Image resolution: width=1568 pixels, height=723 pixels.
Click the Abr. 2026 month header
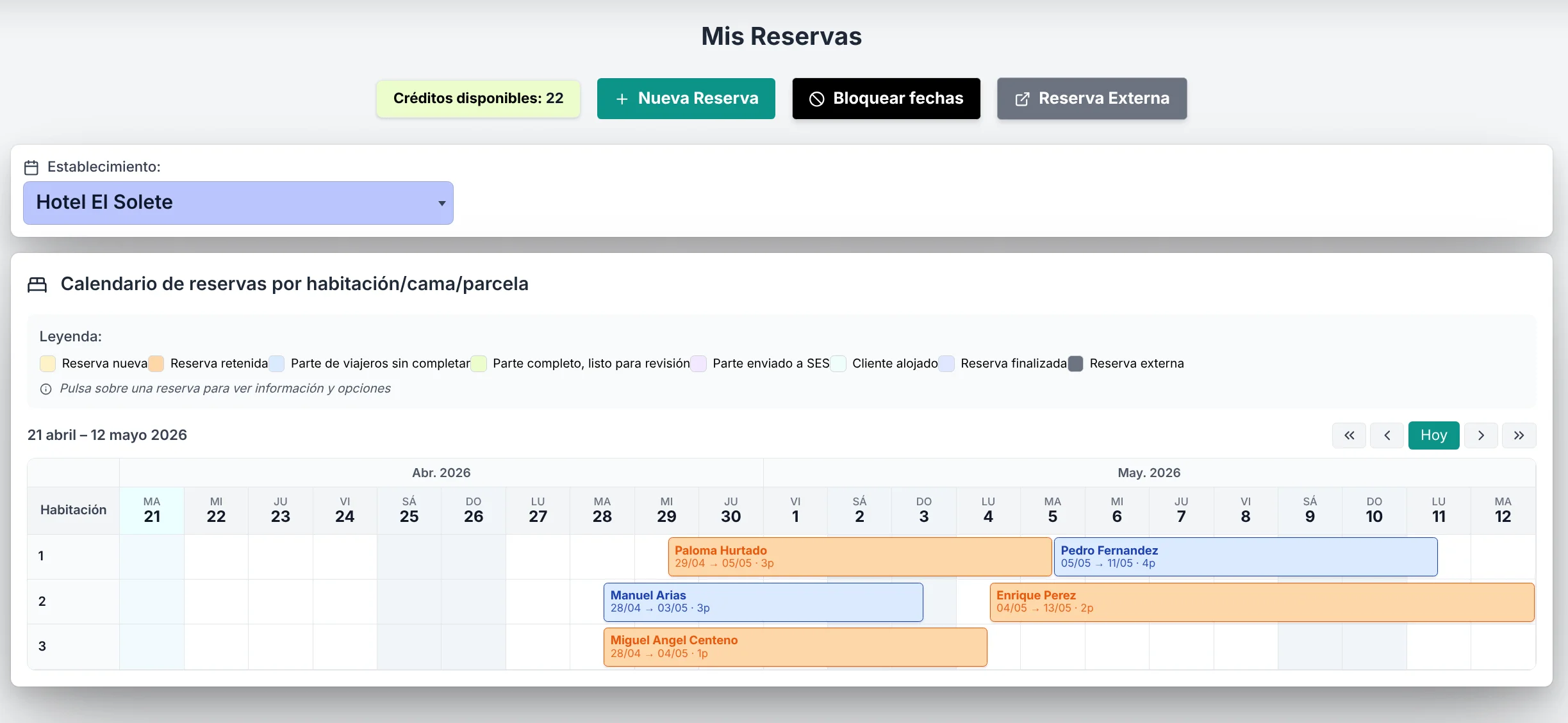click(442, 473)
